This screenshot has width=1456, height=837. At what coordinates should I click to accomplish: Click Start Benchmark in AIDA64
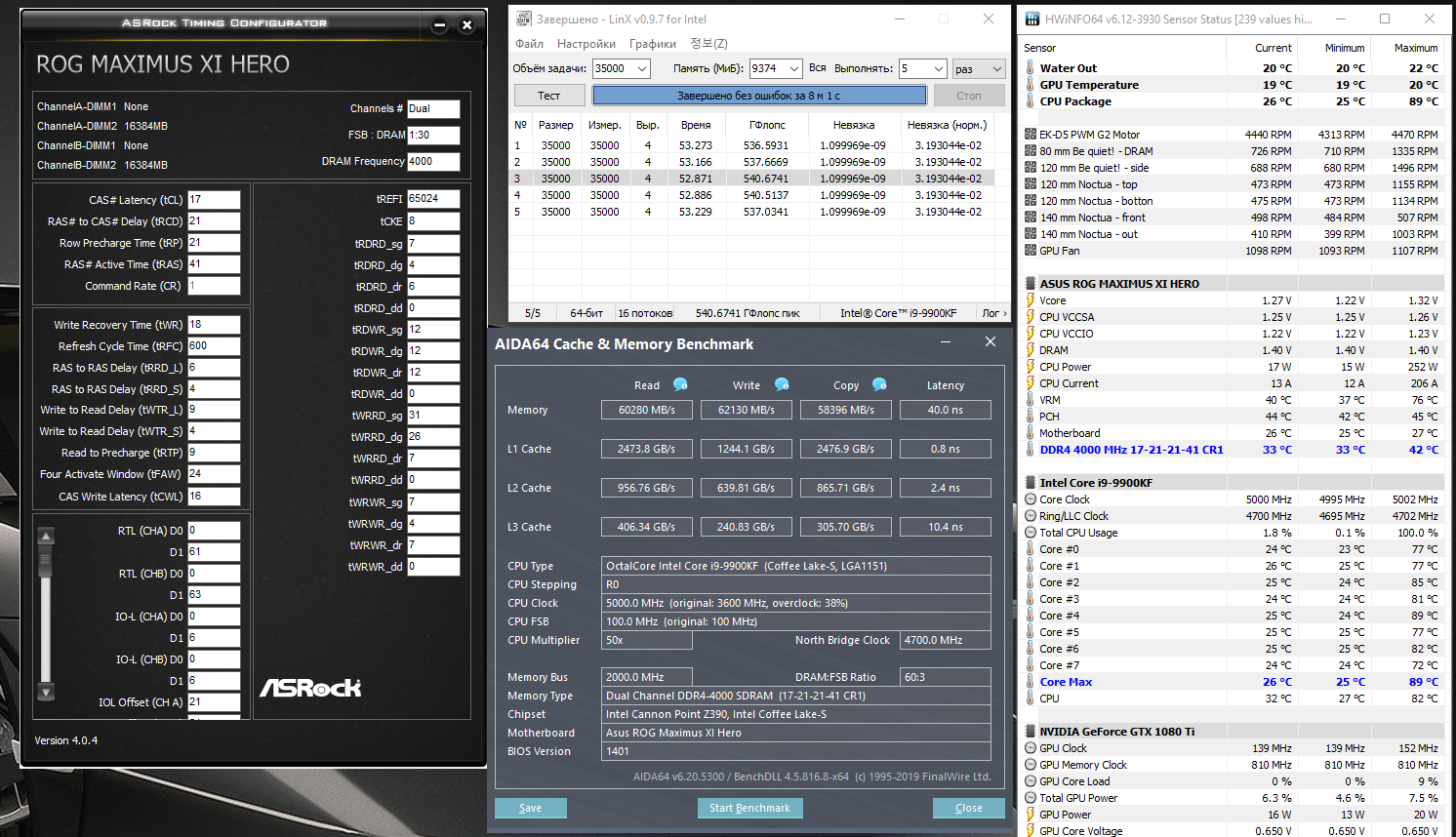(750, 808)
